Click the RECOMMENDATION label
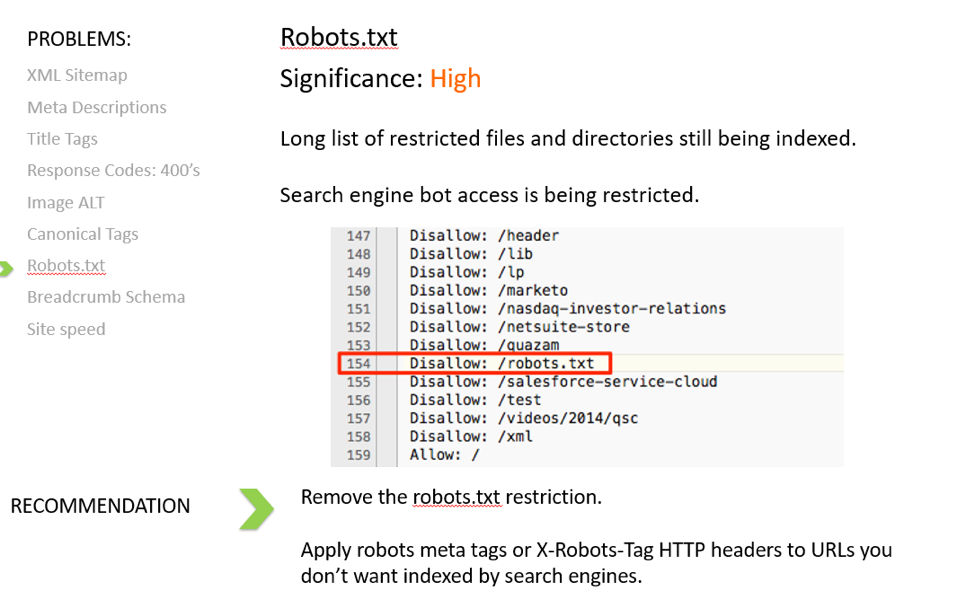This screenshot has height=600, width=974. (x=100, y=506)
